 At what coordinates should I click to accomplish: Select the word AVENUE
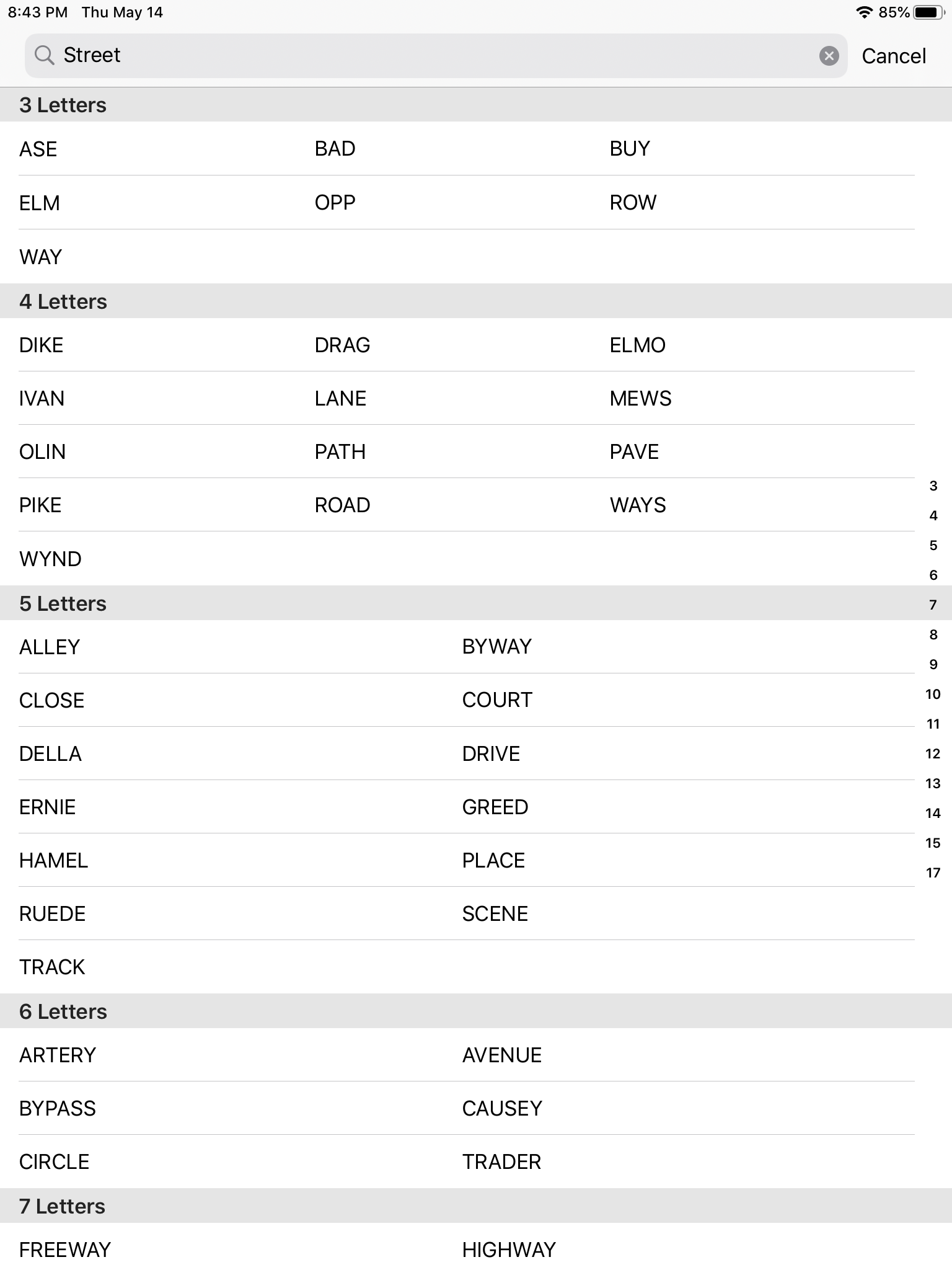click(x=501, y=1054)
